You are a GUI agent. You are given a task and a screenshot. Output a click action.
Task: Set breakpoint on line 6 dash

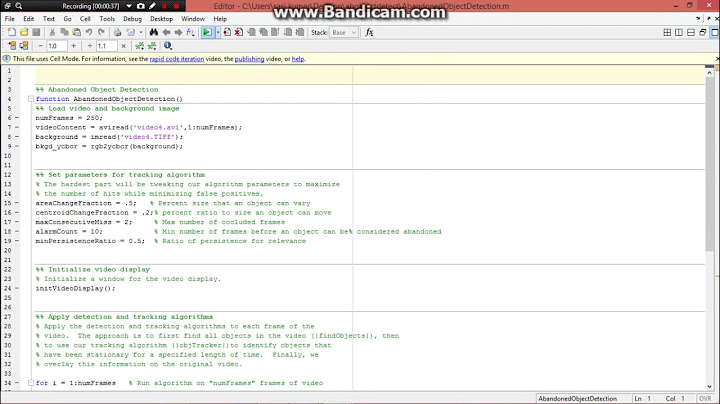point(17,118)
